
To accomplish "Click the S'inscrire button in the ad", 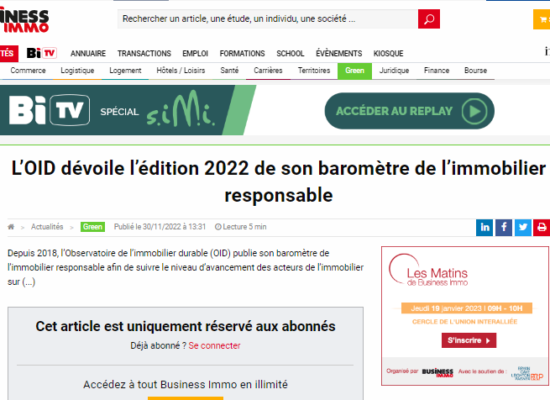I will (469, 340).
